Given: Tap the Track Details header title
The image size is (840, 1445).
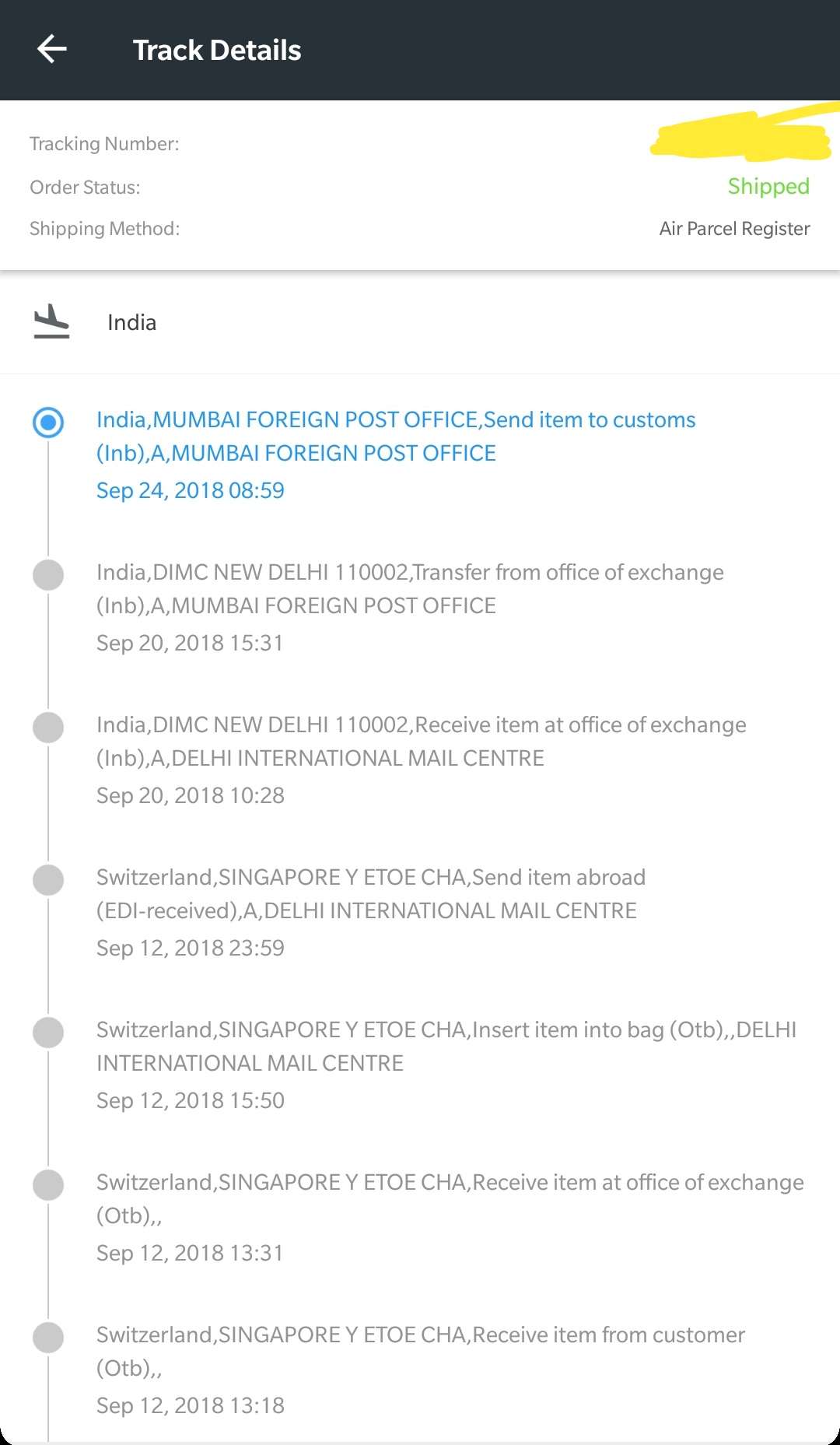Looking at the screenshot, I should 217,51.
